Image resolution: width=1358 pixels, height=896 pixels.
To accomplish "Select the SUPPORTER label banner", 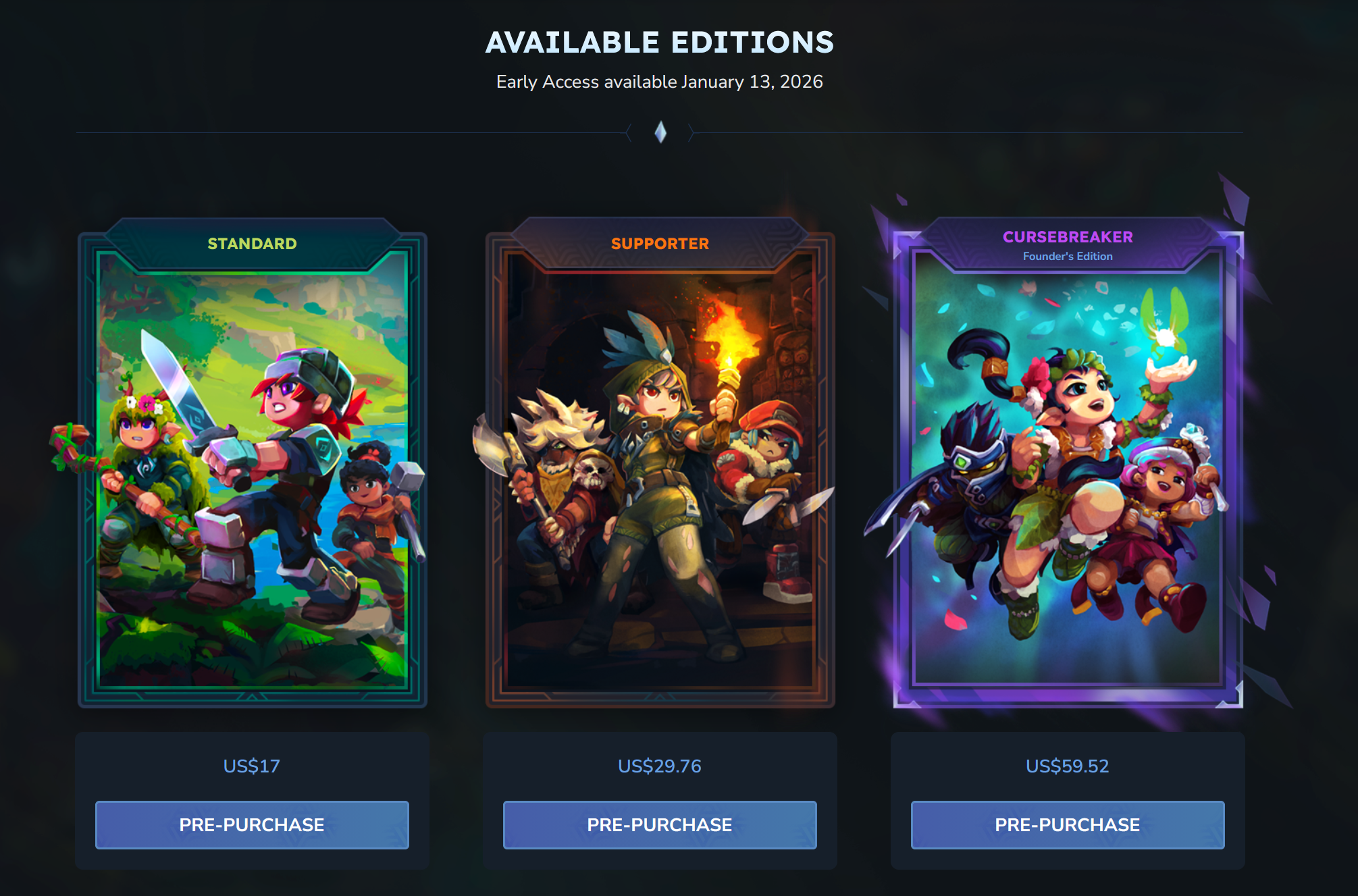I will [660, 244].
